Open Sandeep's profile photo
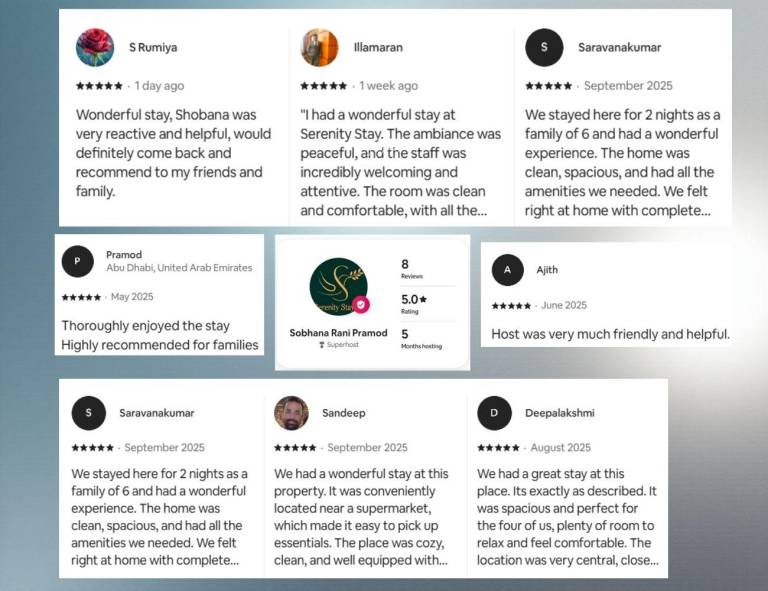 (291, 412)
